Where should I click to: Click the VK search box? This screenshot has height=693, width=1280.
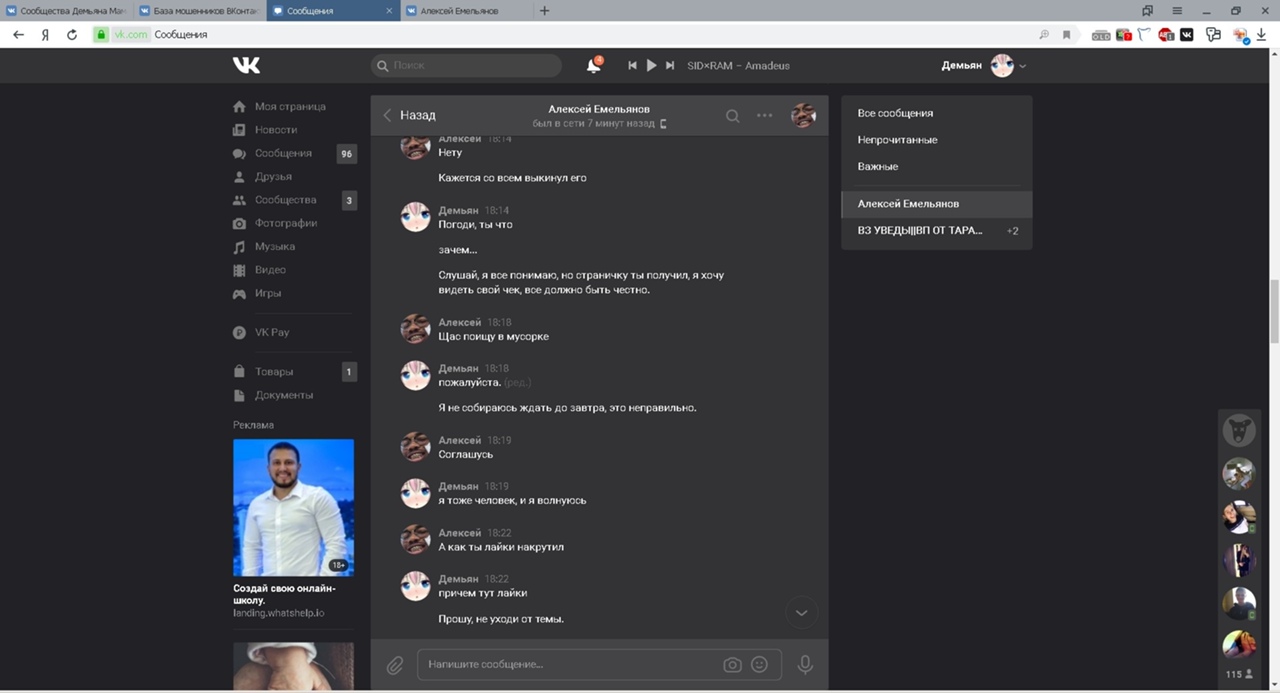click(466, 66)
